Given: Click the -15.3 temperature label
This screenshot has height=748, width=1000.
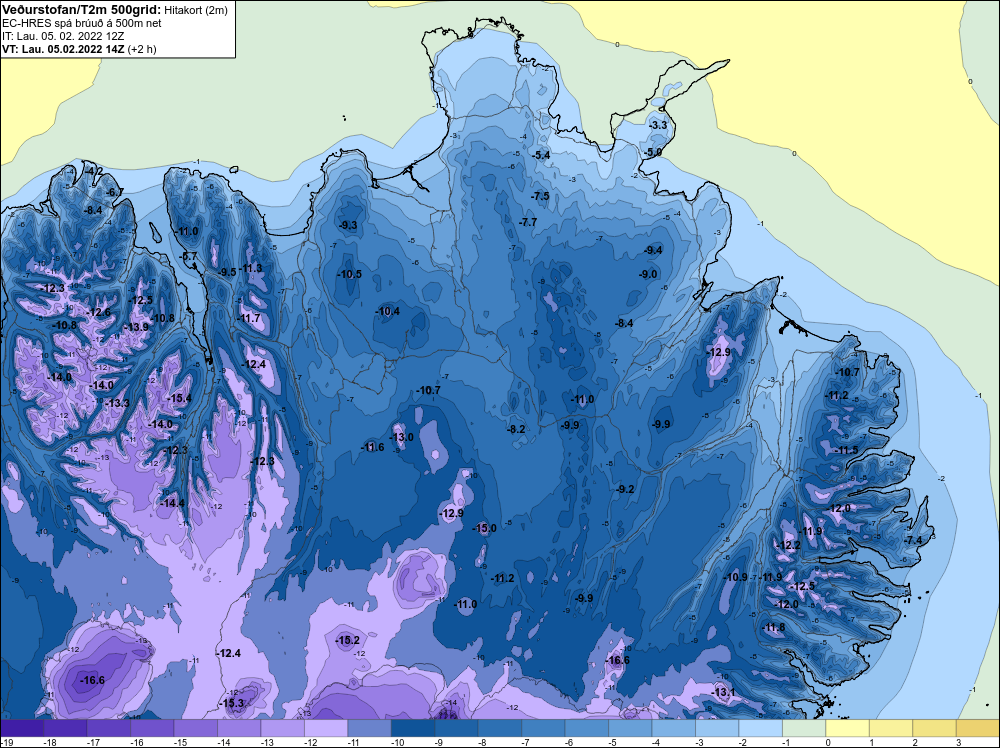Looking at the screenshot, I should click(x=232, y=703).
